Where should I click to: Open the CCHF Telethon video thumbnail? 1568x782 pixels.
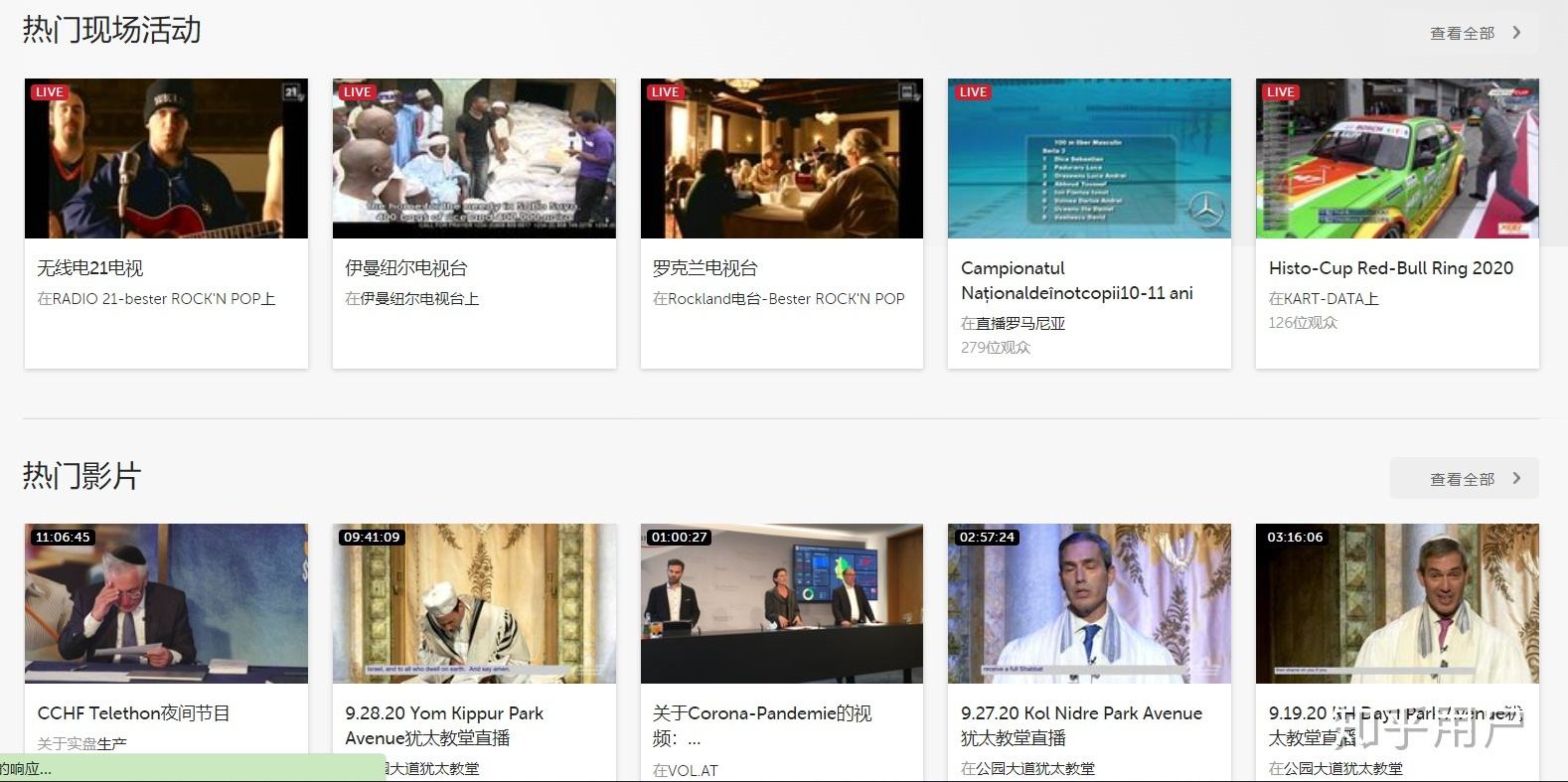166,603
